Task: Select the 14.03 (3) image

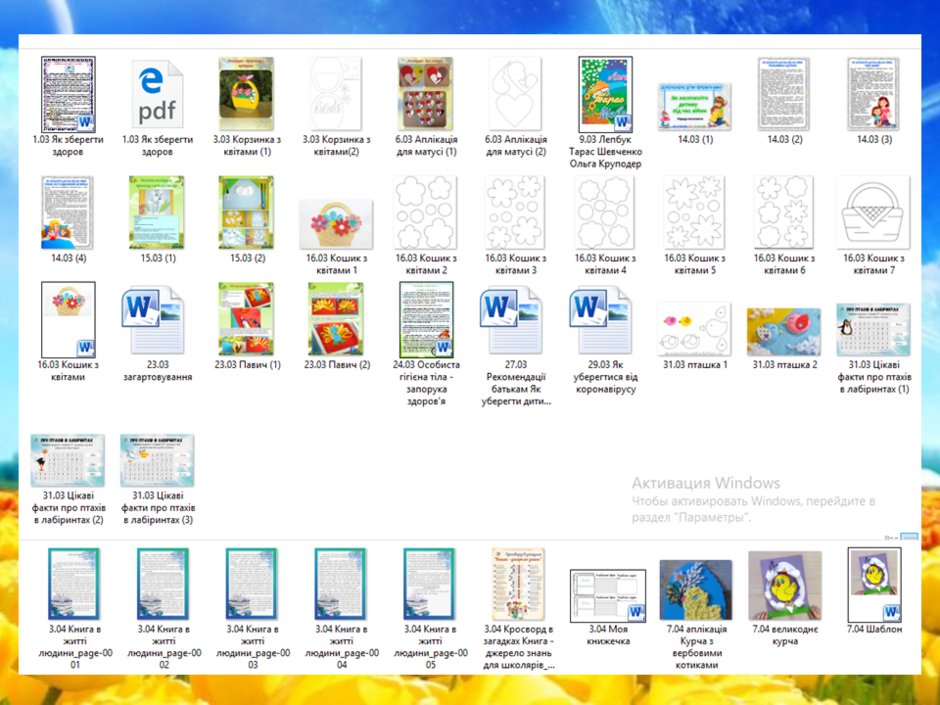Action: tap(874, 94)
